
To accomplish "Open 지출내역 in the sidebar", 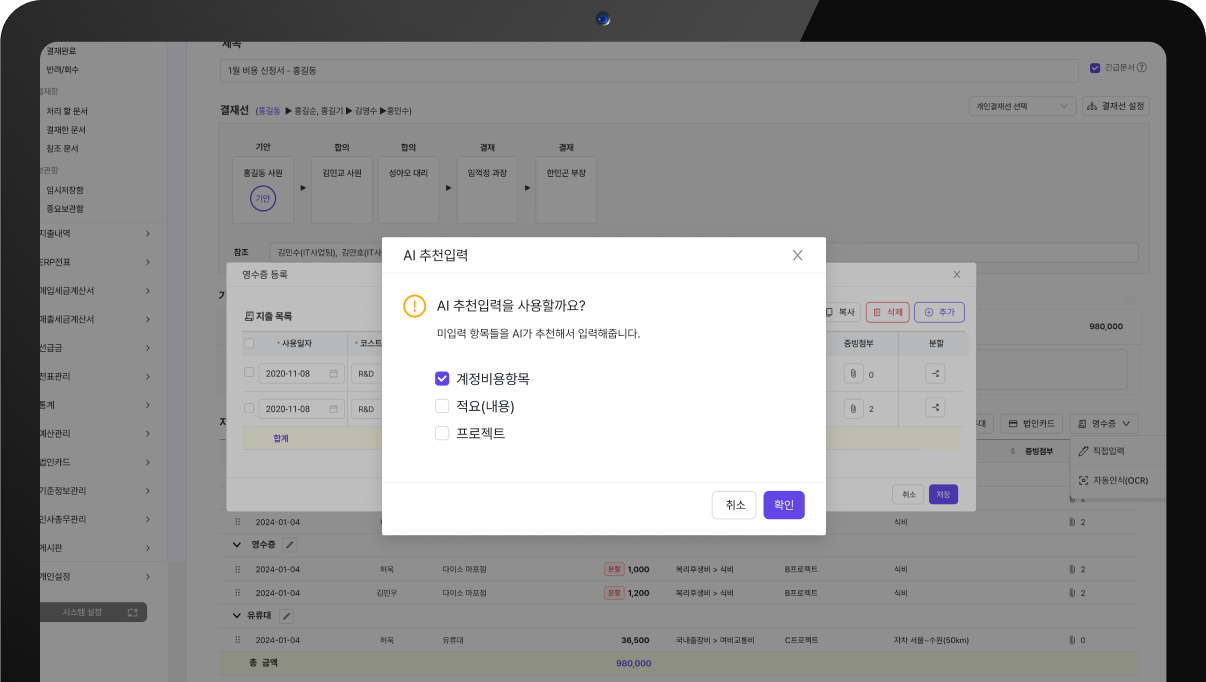I will pyautogui.click(x=55, y=233).
